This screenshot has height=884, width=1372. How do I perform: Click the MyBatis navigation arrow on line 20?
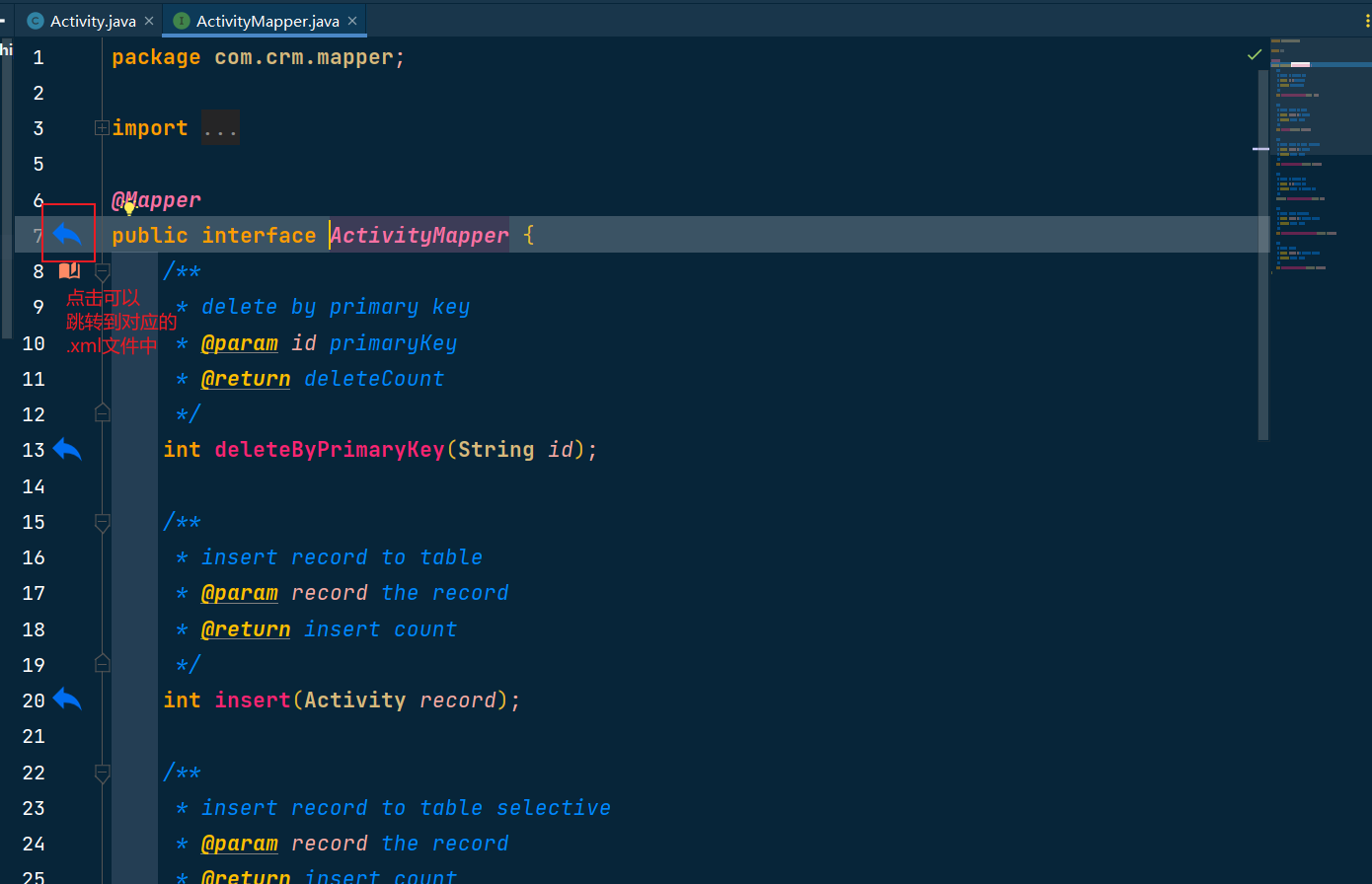67,700
